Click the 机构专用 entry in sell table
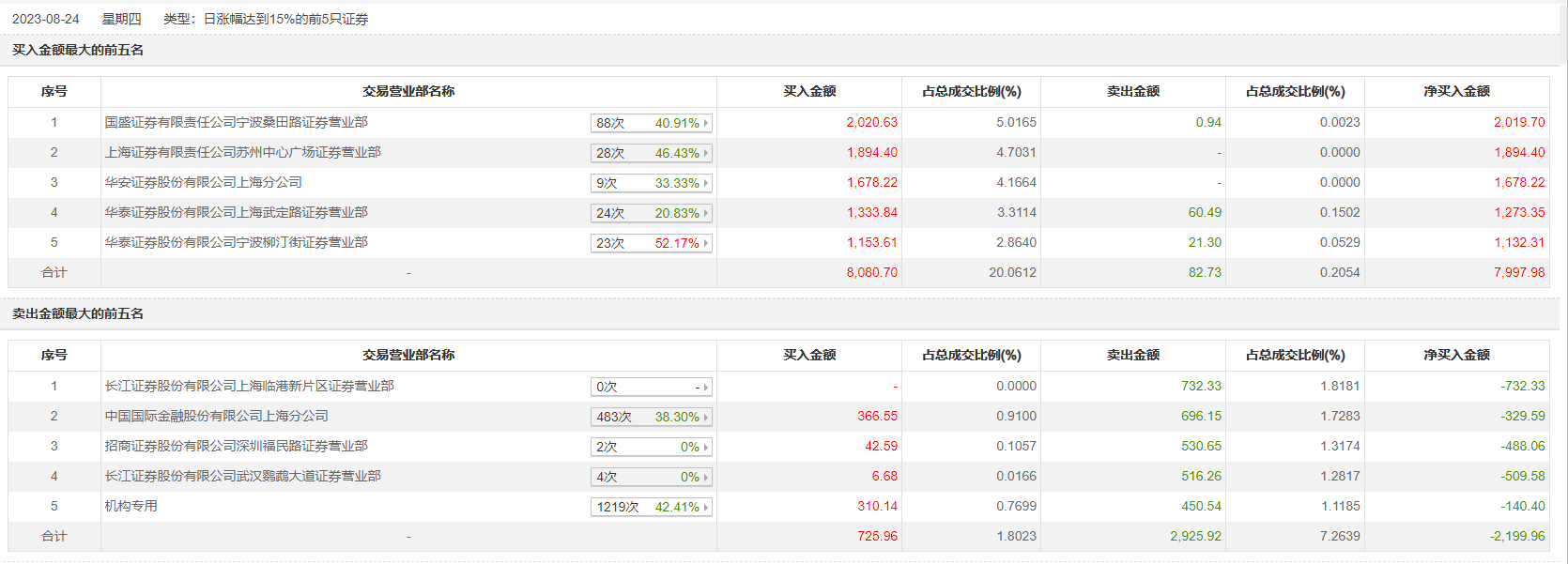 (x=131, y=506)
